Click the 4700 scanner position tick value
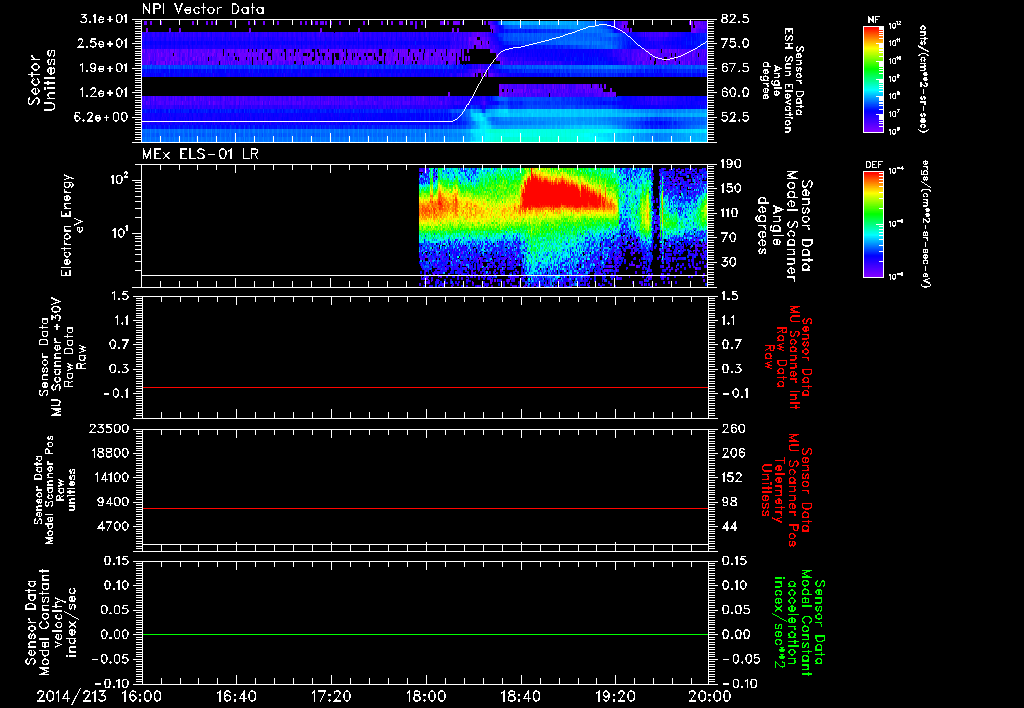The height and width of the screenshot is (708, 1024). [114, 526]
